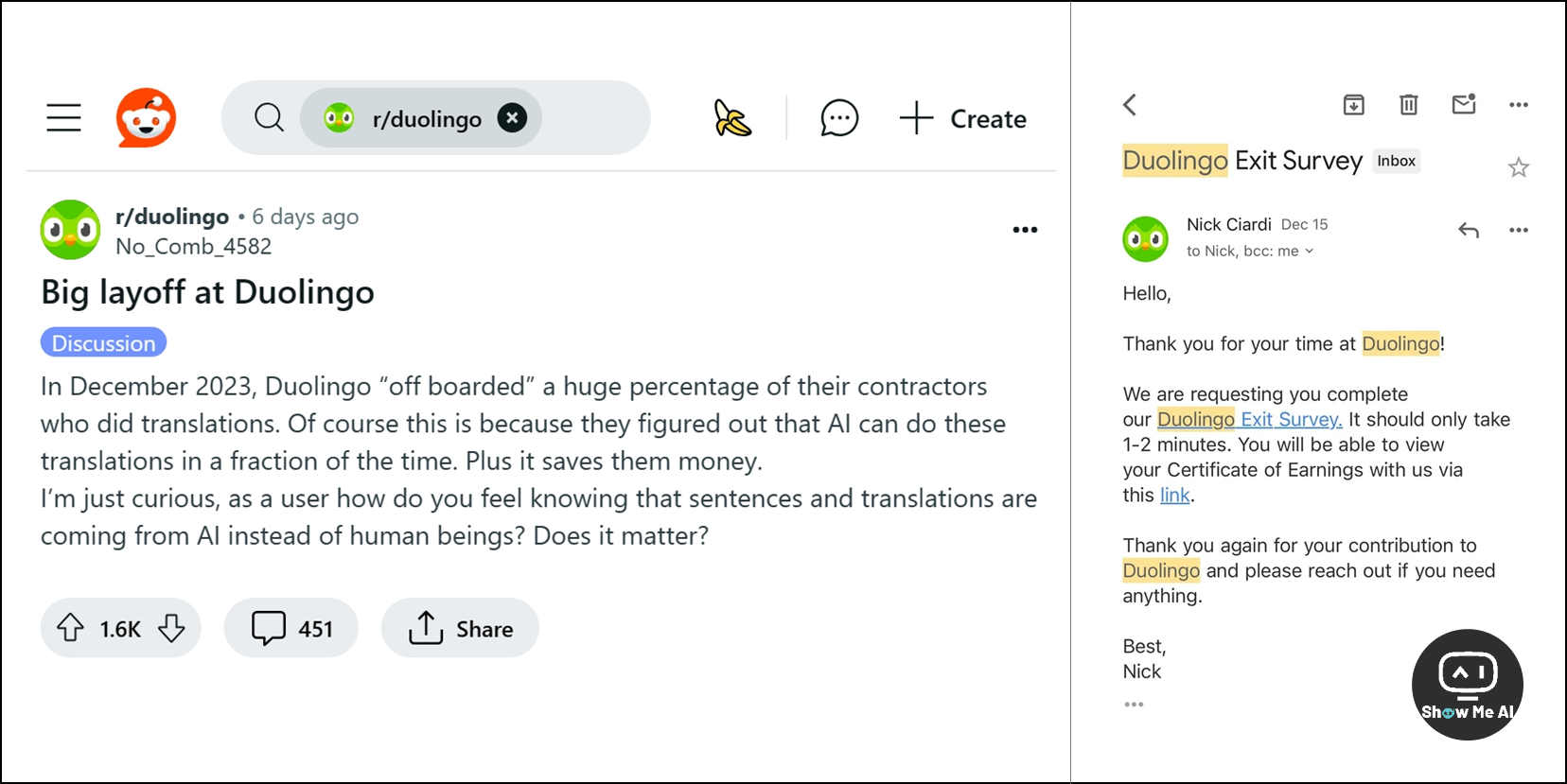Mark the email as unread
The height and width of the screenshot is (784, 1567).
pyautogui.click(x=1464, y=104)
